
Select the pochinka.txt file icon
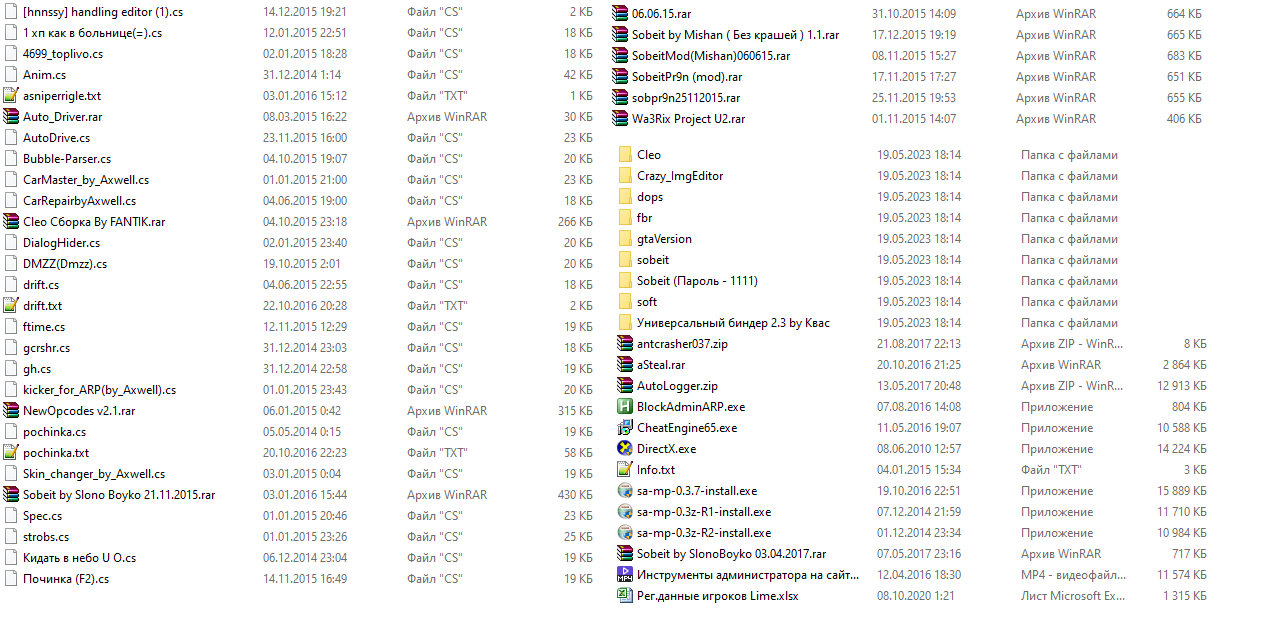[x=11, y=453]
